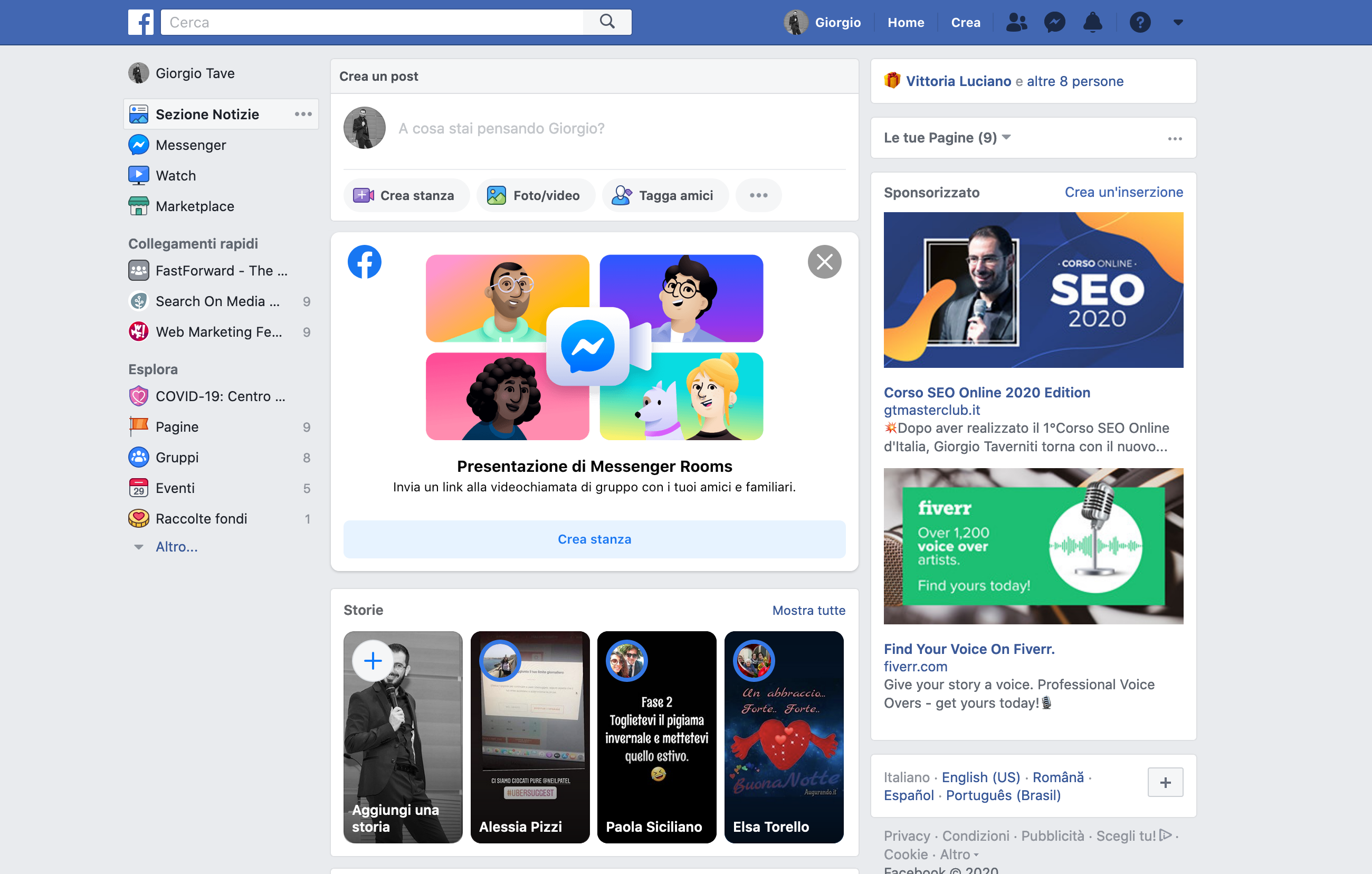Screen dimensions: 1372x874
Task: Open Marketplace from sidebar
Action: pos(181,206)
